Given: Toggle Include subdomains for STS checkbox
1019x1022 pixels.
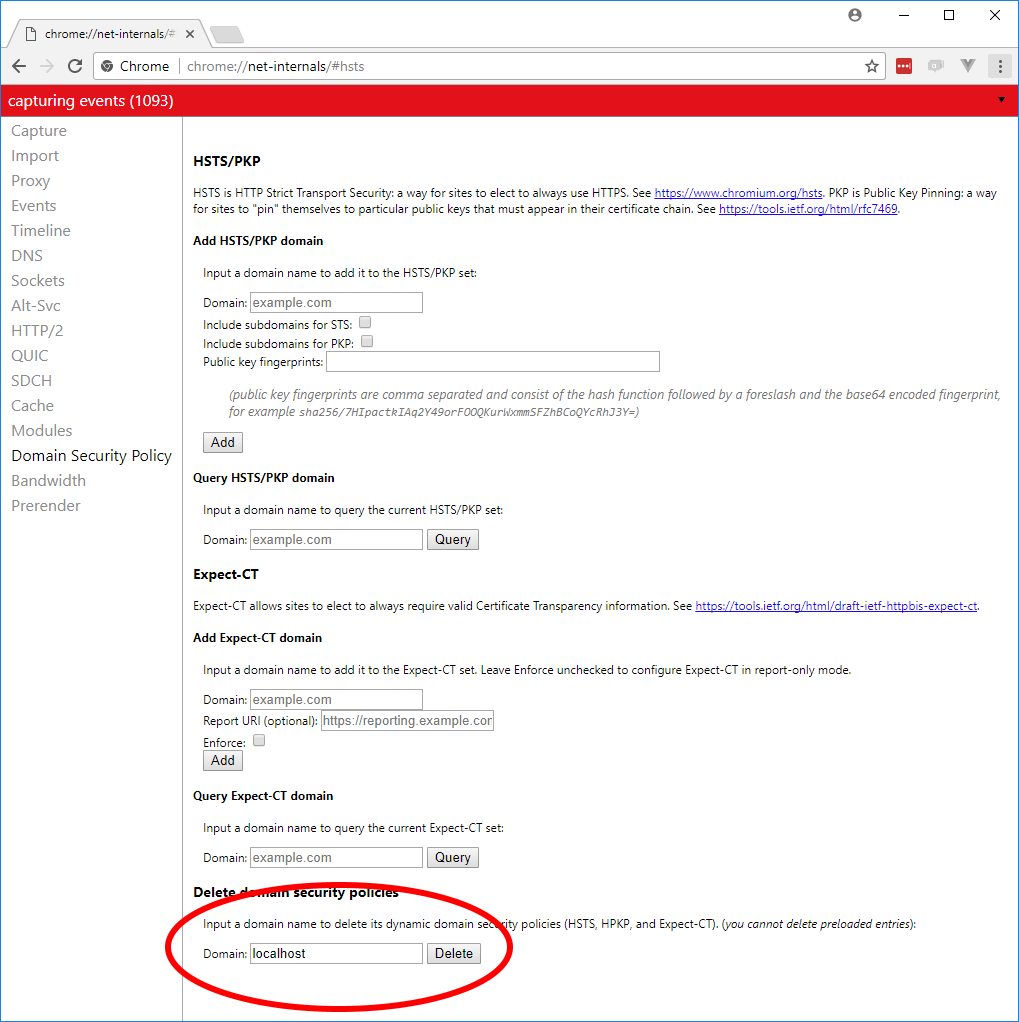Looking at the screenshot, I should [x=365, y=322].
